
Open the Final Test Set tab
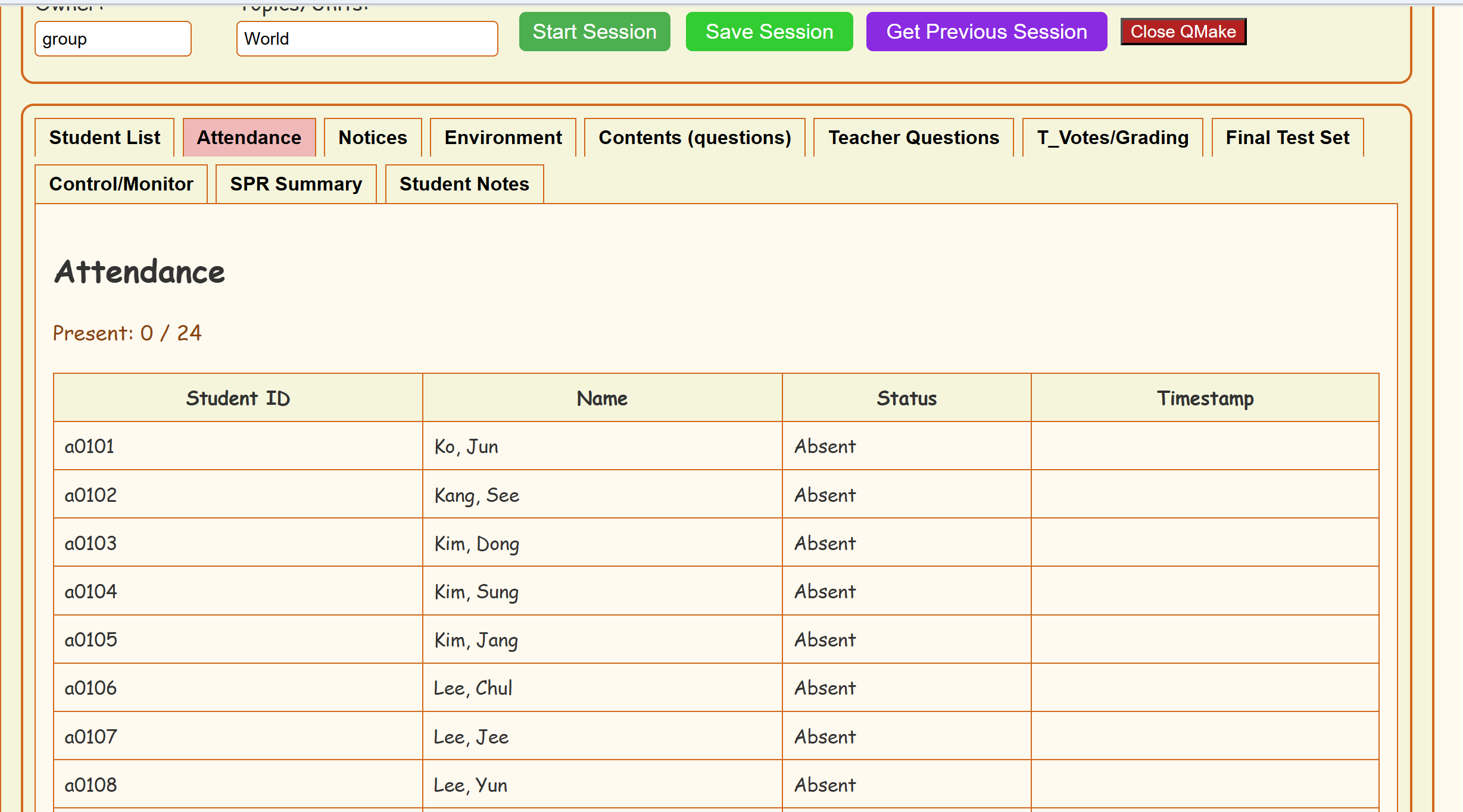1287,138
